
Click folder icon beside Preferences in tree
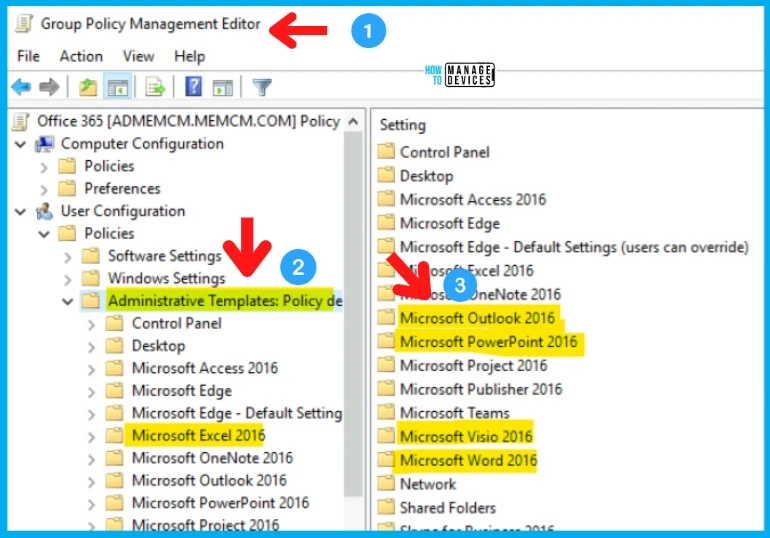pyautogui.click(x=67, y=188)
